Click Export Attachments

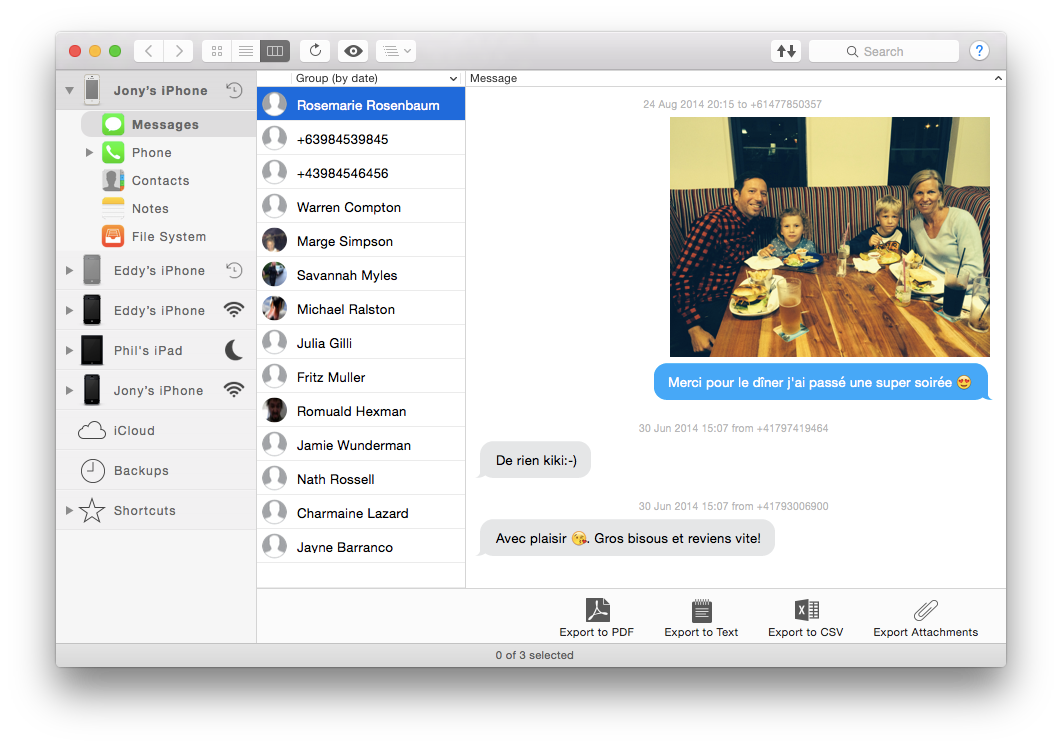925,618
